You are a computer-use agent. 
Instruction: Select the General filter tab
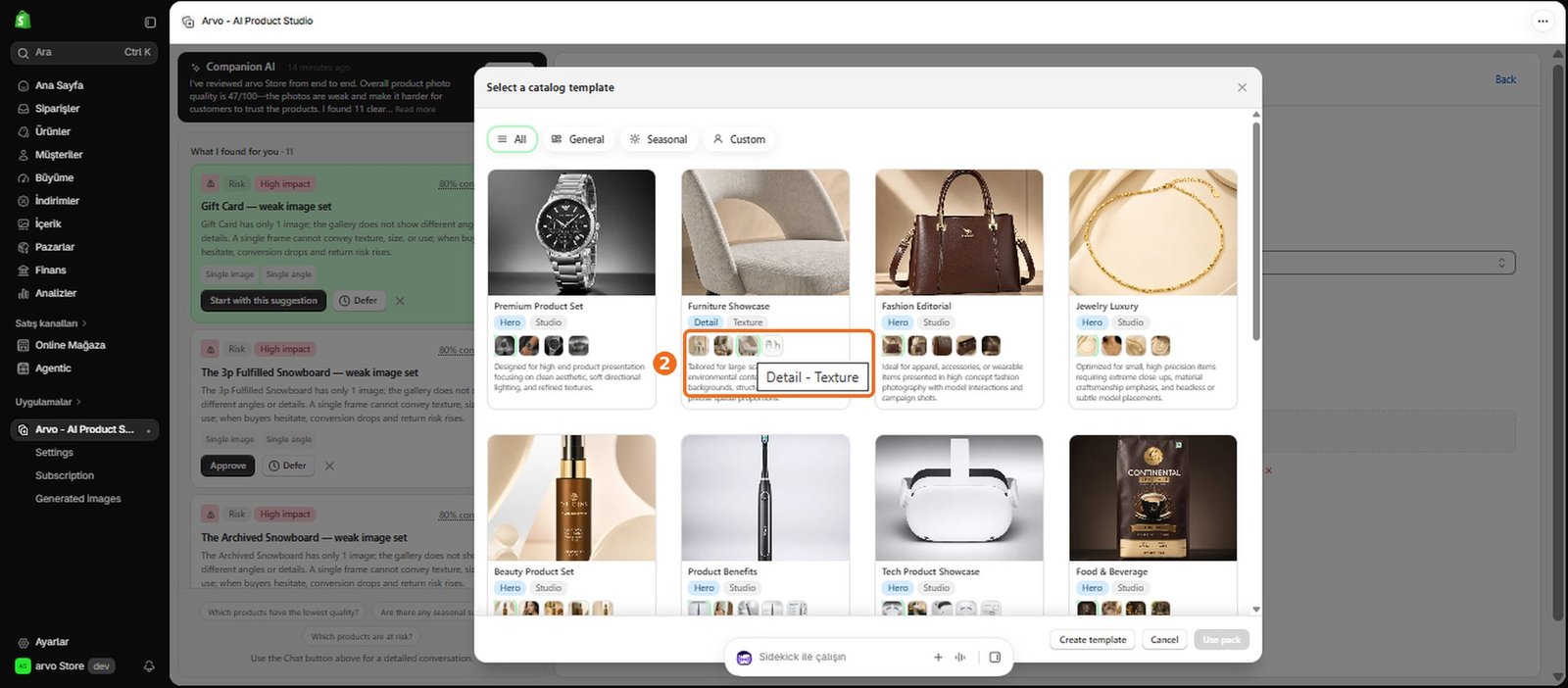577,139
